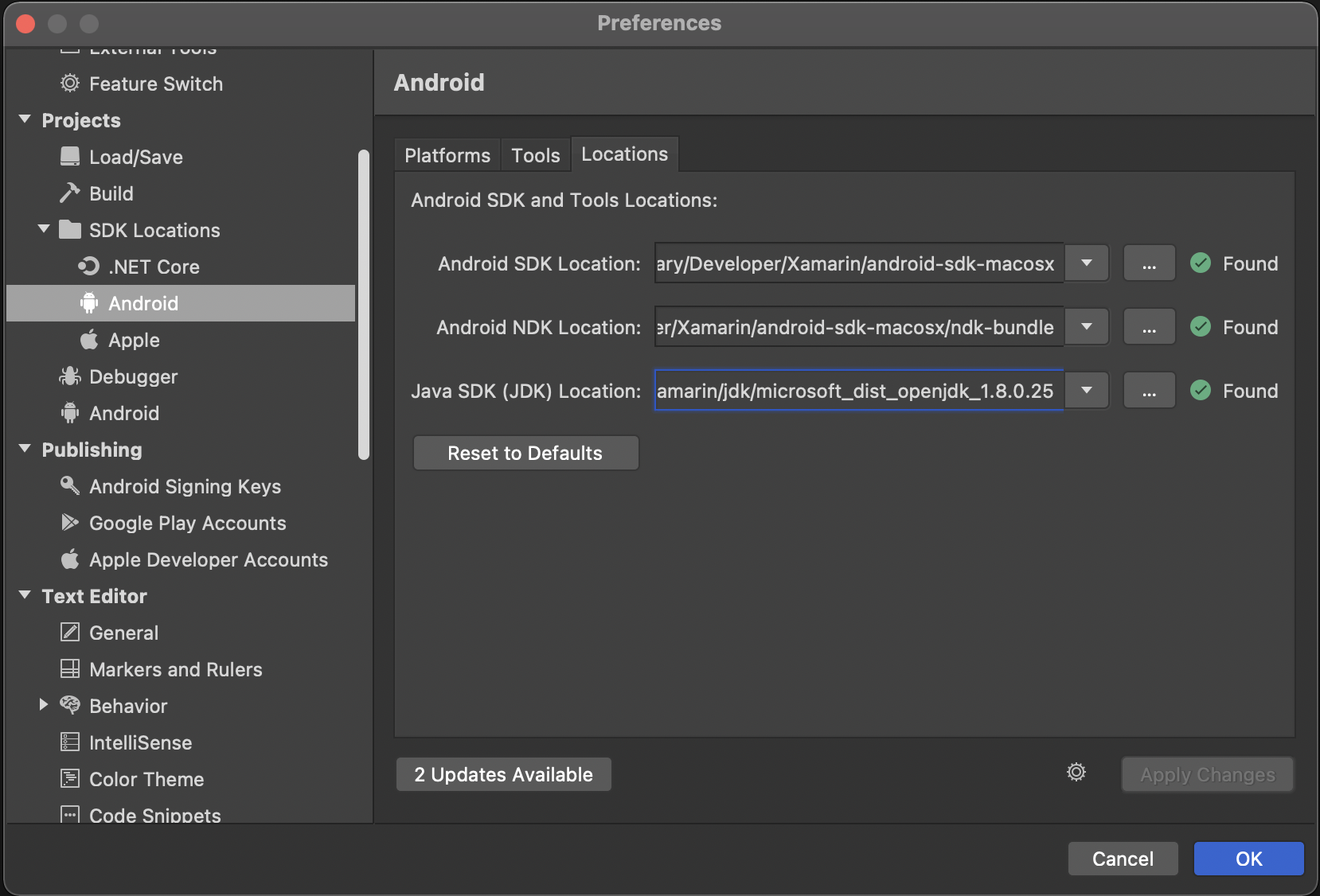Image resolution: width=1320 pixels, height=896 pixels.
Task: Click the 2 Updates Available button
Action: click(x=503, y=773)
